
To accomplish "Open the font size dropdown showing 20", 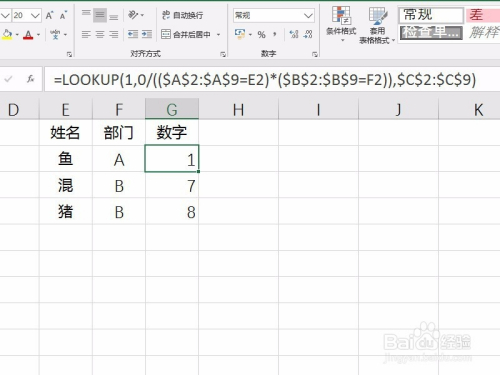I will tap(35, 15).
